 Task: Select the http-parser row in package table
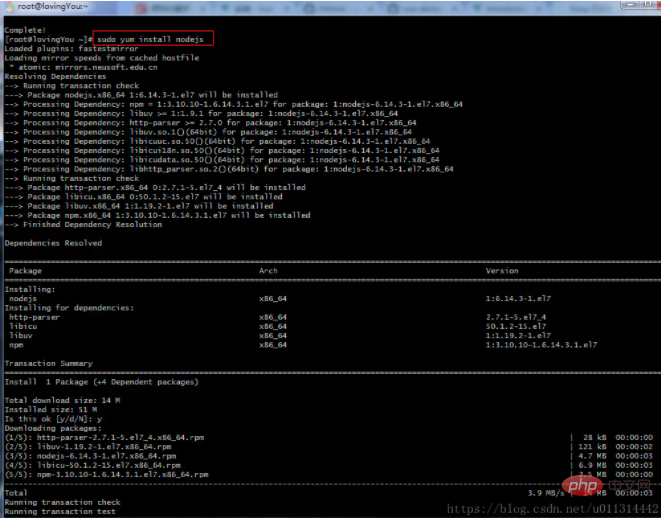point(301,317)
